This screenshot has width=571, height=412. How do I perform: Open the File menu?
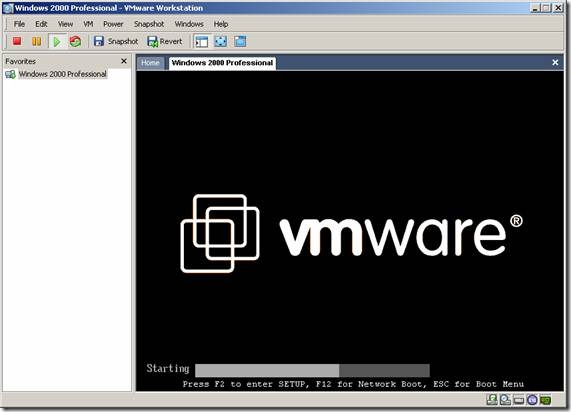pos(19,24)
